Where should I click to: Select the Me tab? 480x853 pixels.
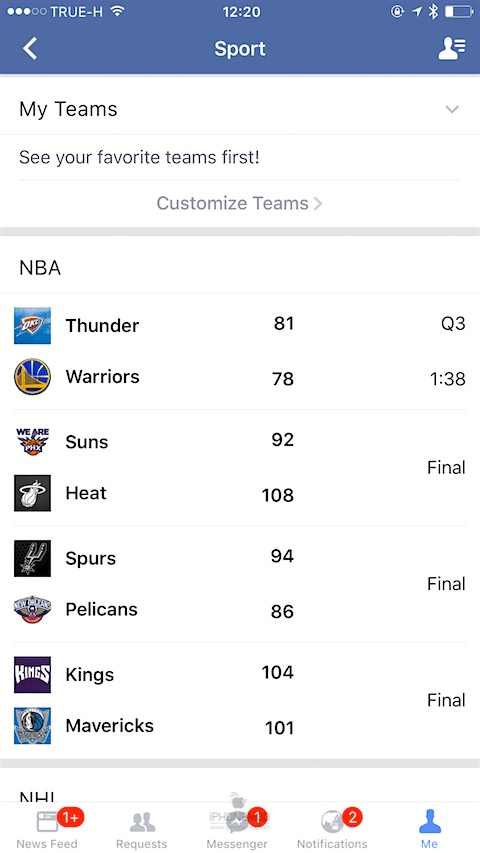point(429,829)
